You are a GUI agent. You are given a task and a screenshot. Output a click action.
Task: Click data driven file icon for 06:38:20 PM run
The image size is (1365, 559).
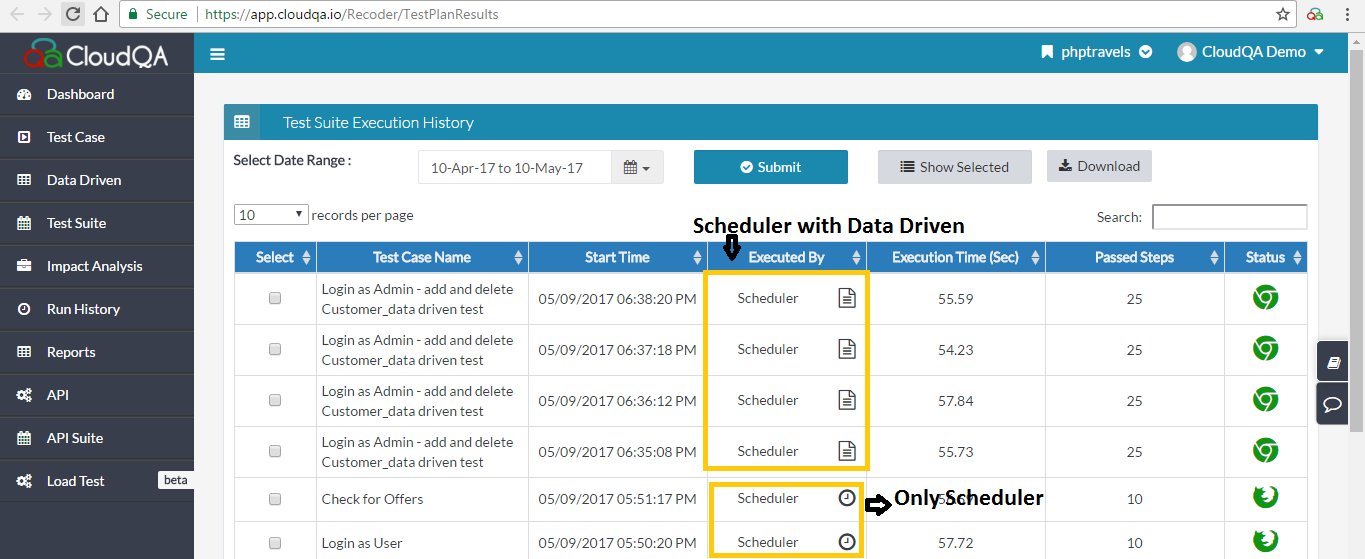click(847, 298)
